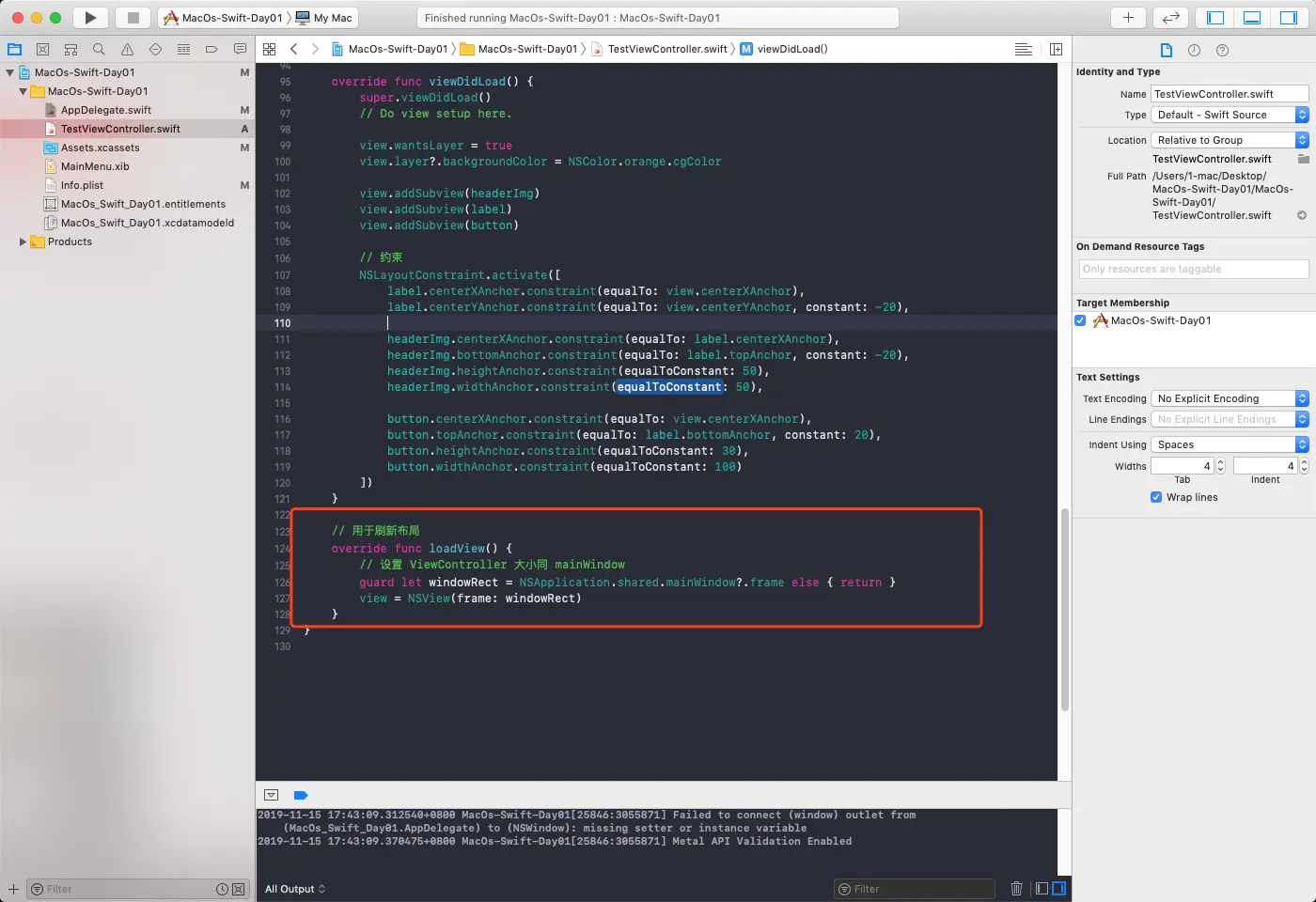
Task: Show the File inspector tab
Action: click(1167, 50)
